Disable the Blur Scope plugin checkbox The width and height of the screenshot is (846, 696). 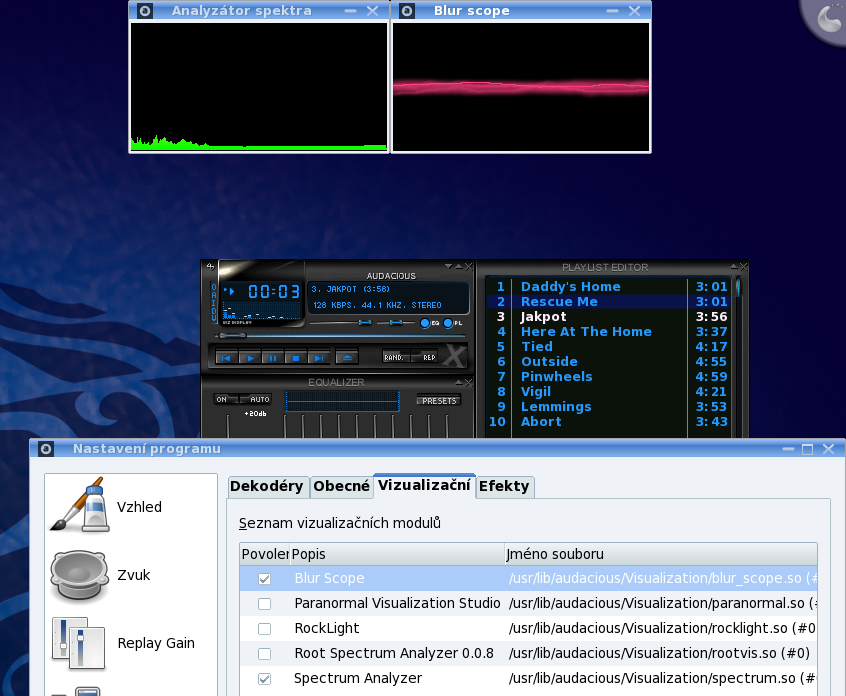click(264, 579)
